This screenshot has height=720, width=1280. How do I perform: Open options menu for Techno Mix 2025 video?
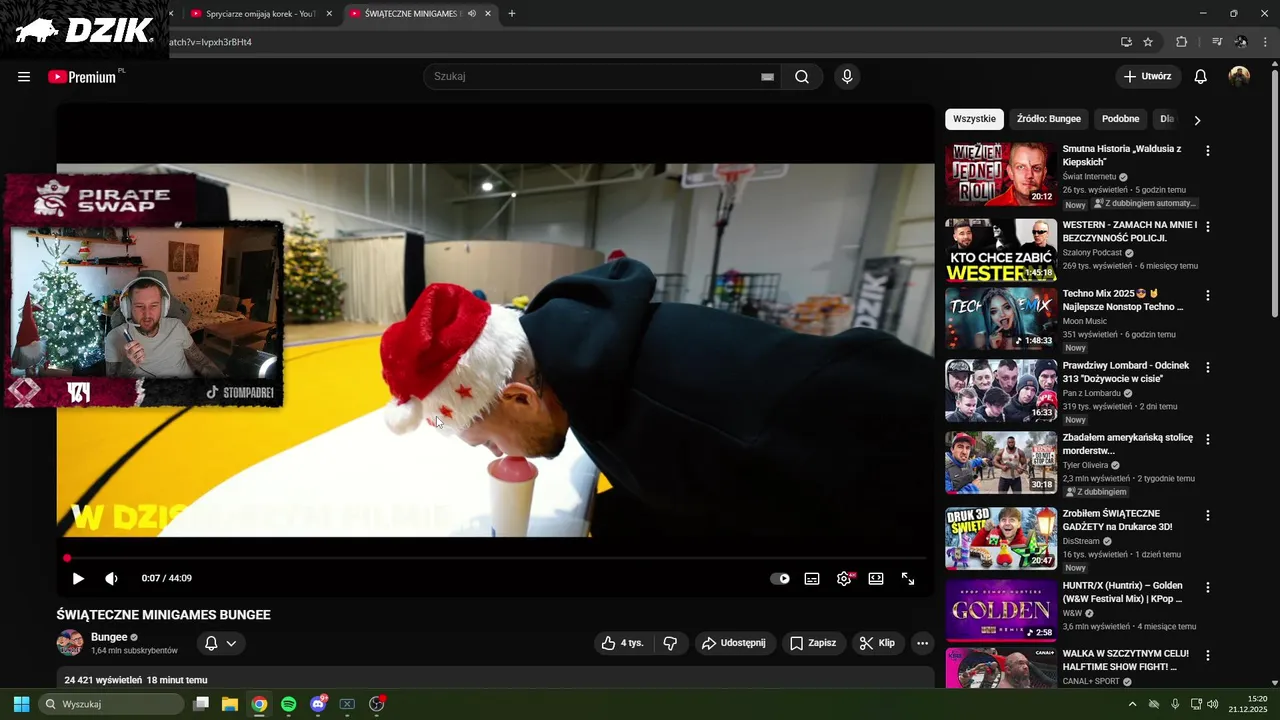[1207, 296]
